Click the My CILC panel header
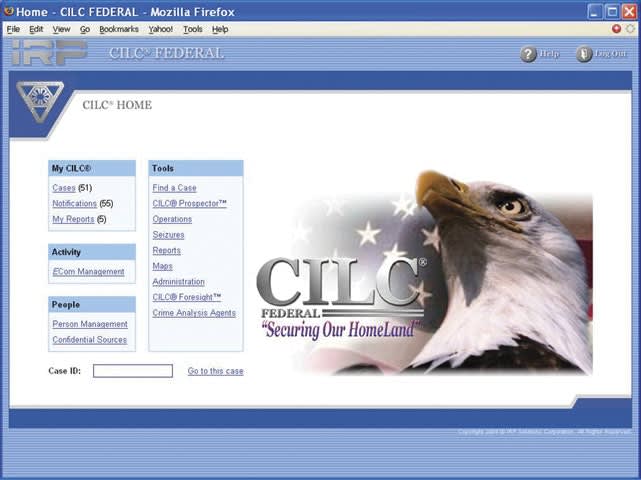 pyautogui.click(x=92, y=168)
